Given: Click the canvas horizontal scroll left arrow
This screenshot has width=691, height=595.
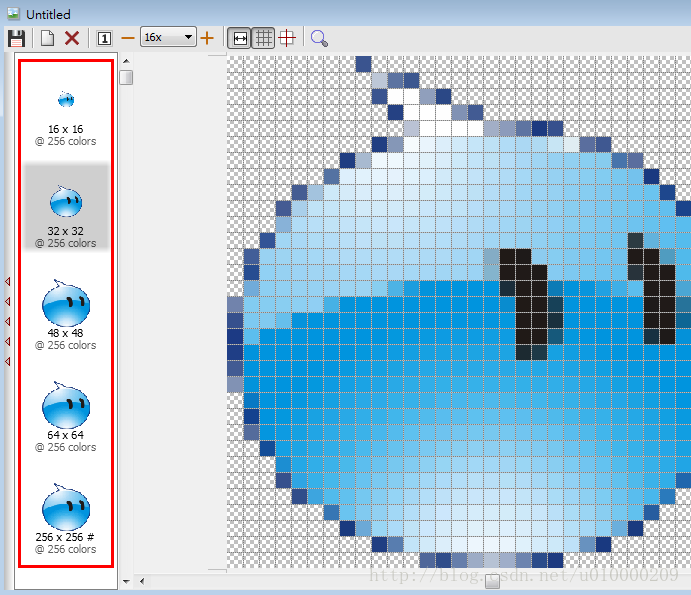Looking at the screenshot, I should [x=142, y=581].
